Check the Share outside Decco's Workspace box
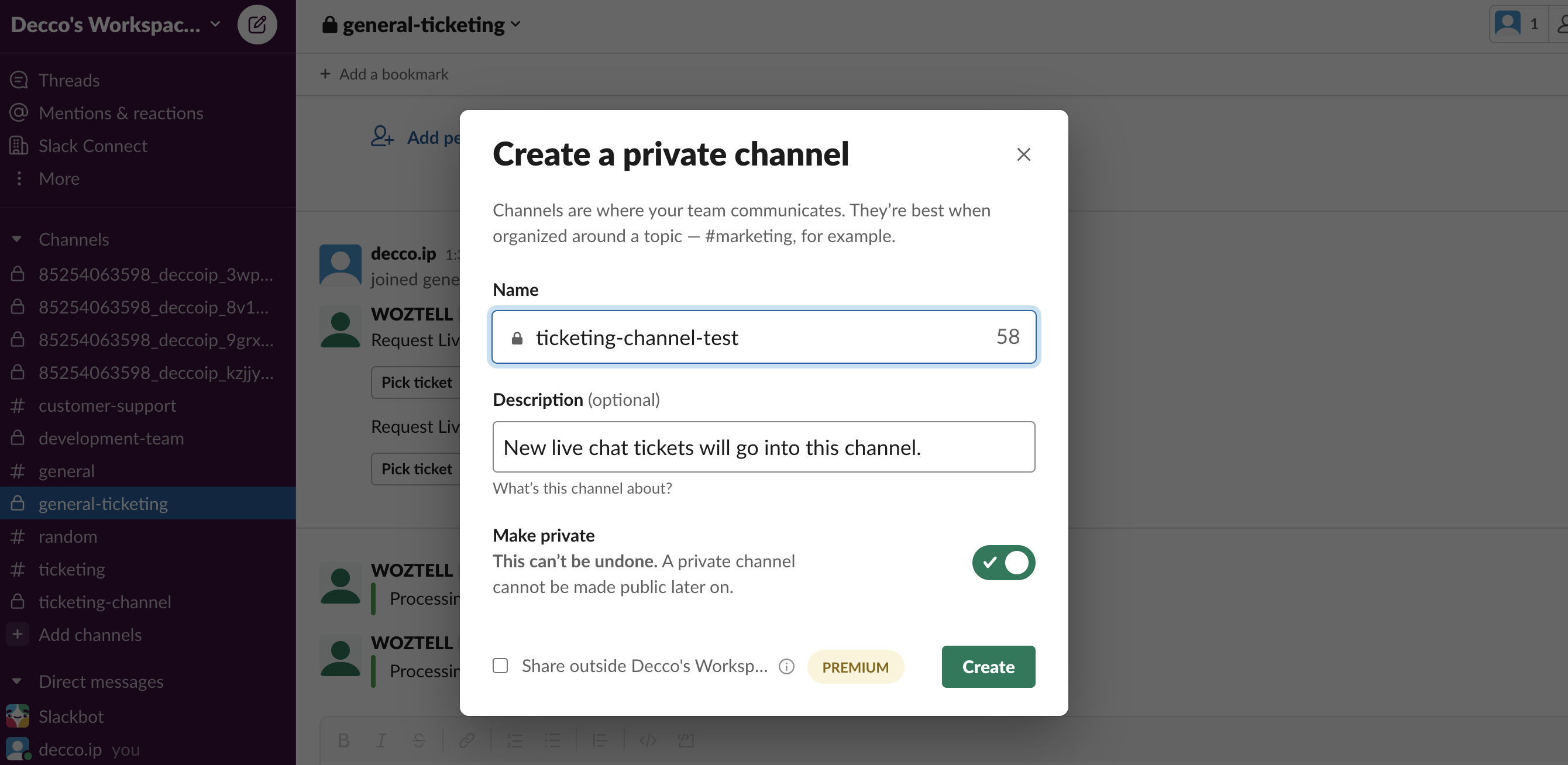This screenshot has height=765, width=1568. pos(500,666)
